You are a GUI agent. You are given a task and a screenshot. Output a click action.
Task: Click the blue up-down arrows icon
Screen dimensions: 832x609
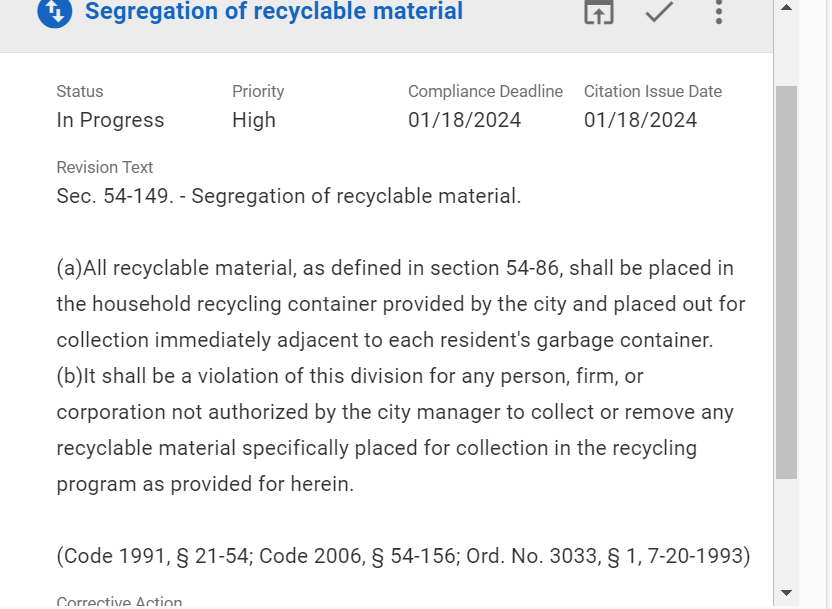pyautogui.click(x=54, y=12)
